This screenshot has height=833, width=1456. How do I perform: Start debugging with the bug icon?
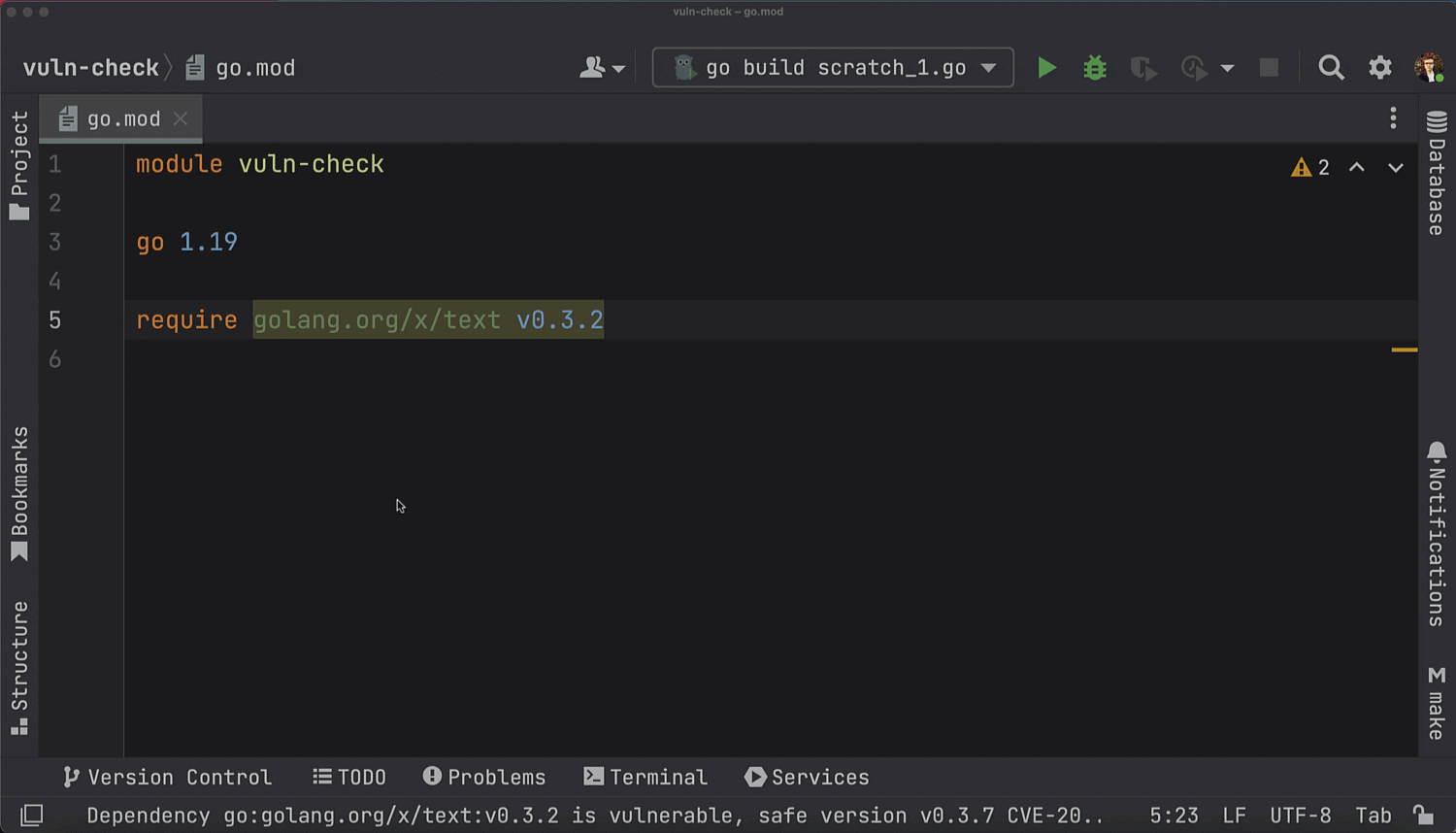point(1095,68)
